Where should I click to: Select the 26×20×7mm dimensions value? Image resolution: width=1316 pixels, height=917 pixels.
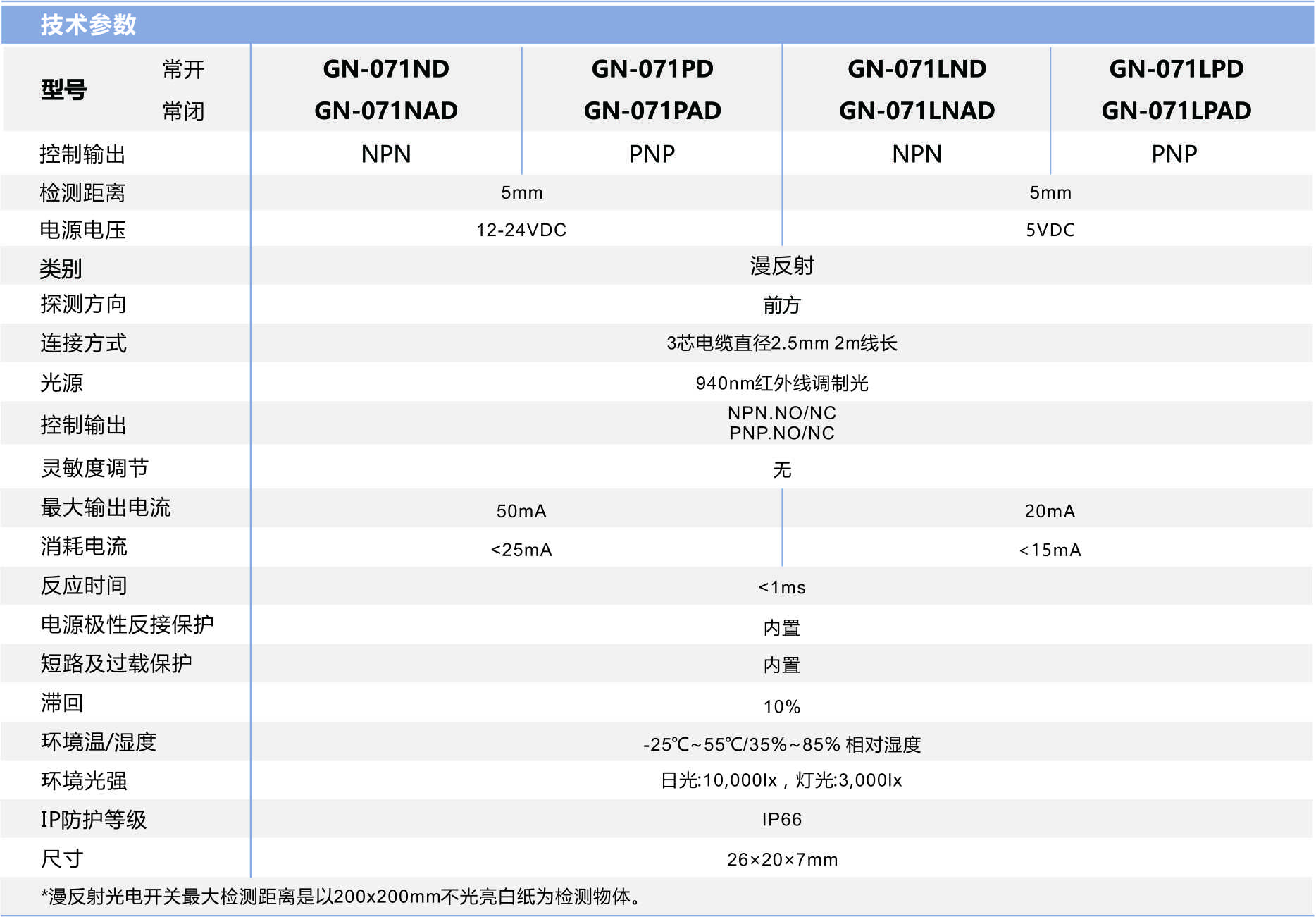[x=782, y=860]
